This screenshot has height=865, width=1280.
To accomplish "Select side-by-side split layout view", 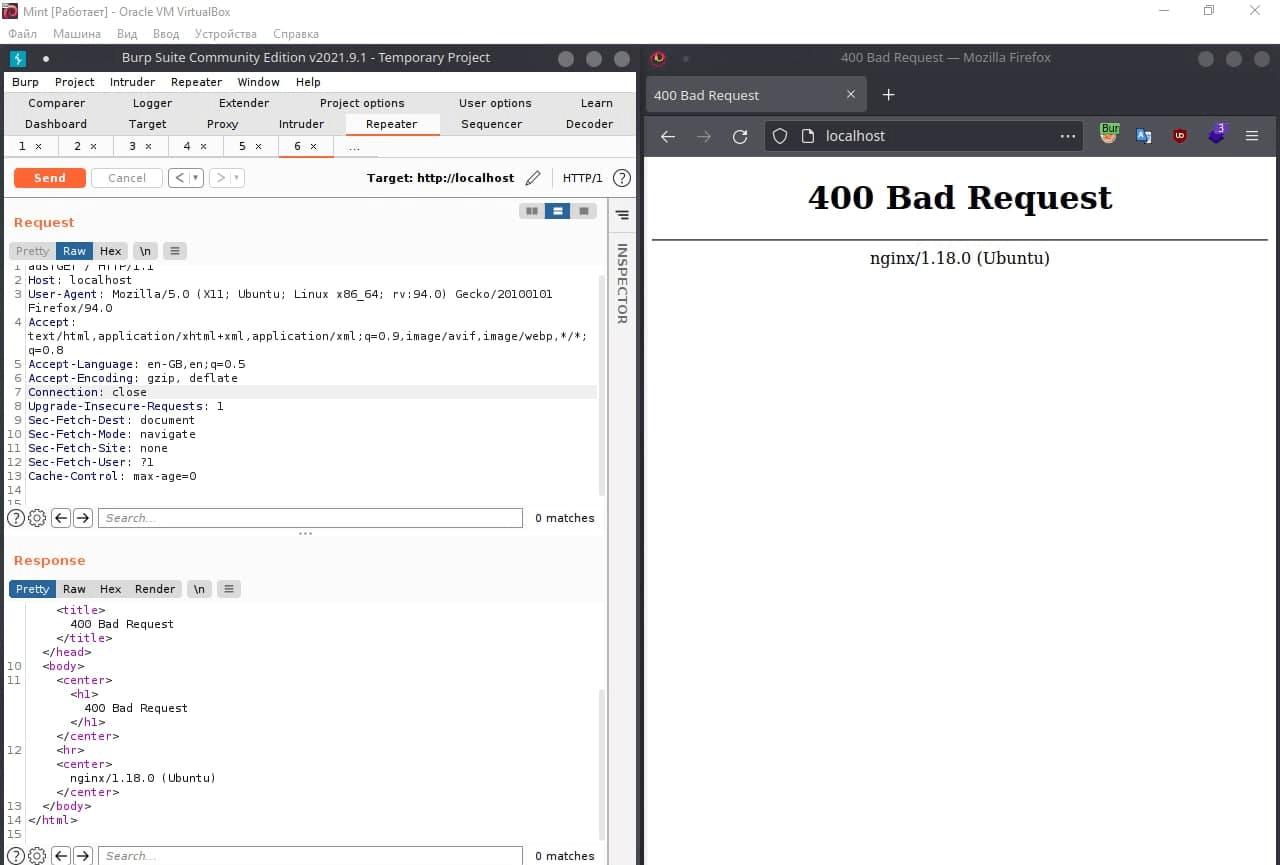I will pyautogui.click(x=532, y=211).
